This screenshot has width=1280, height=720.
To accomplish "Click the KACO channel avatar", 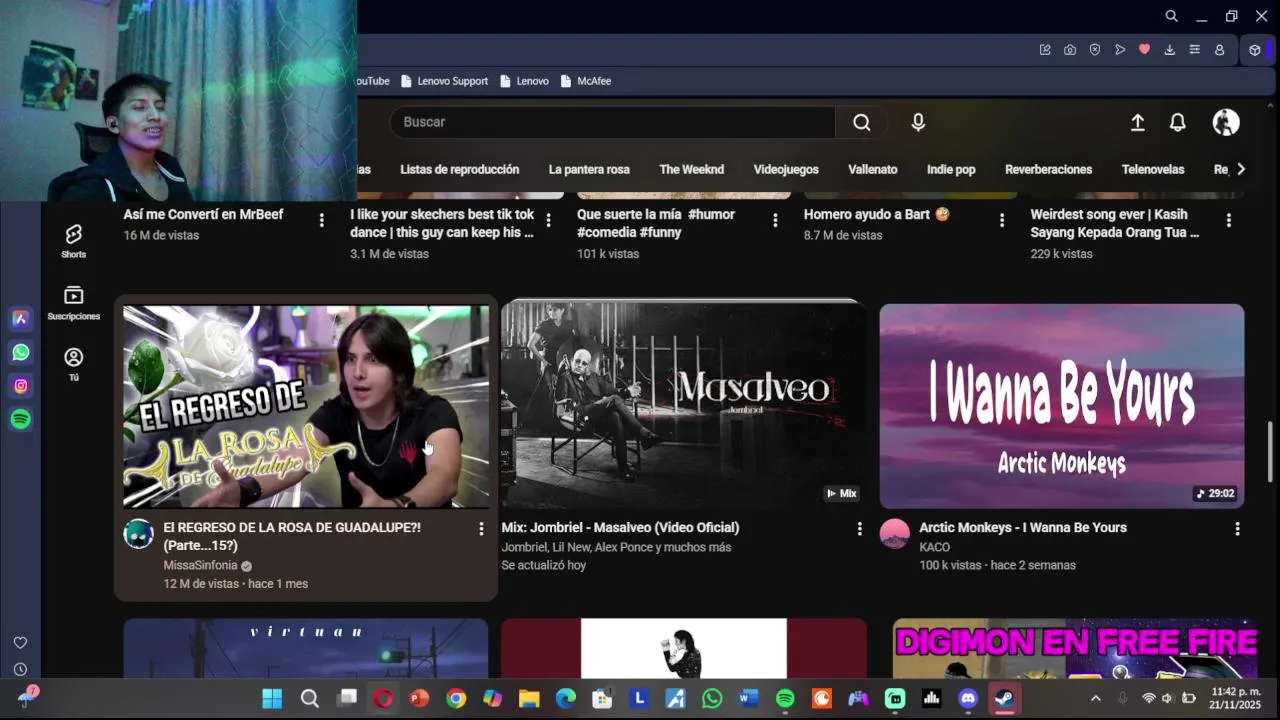I will pos(895,534).
